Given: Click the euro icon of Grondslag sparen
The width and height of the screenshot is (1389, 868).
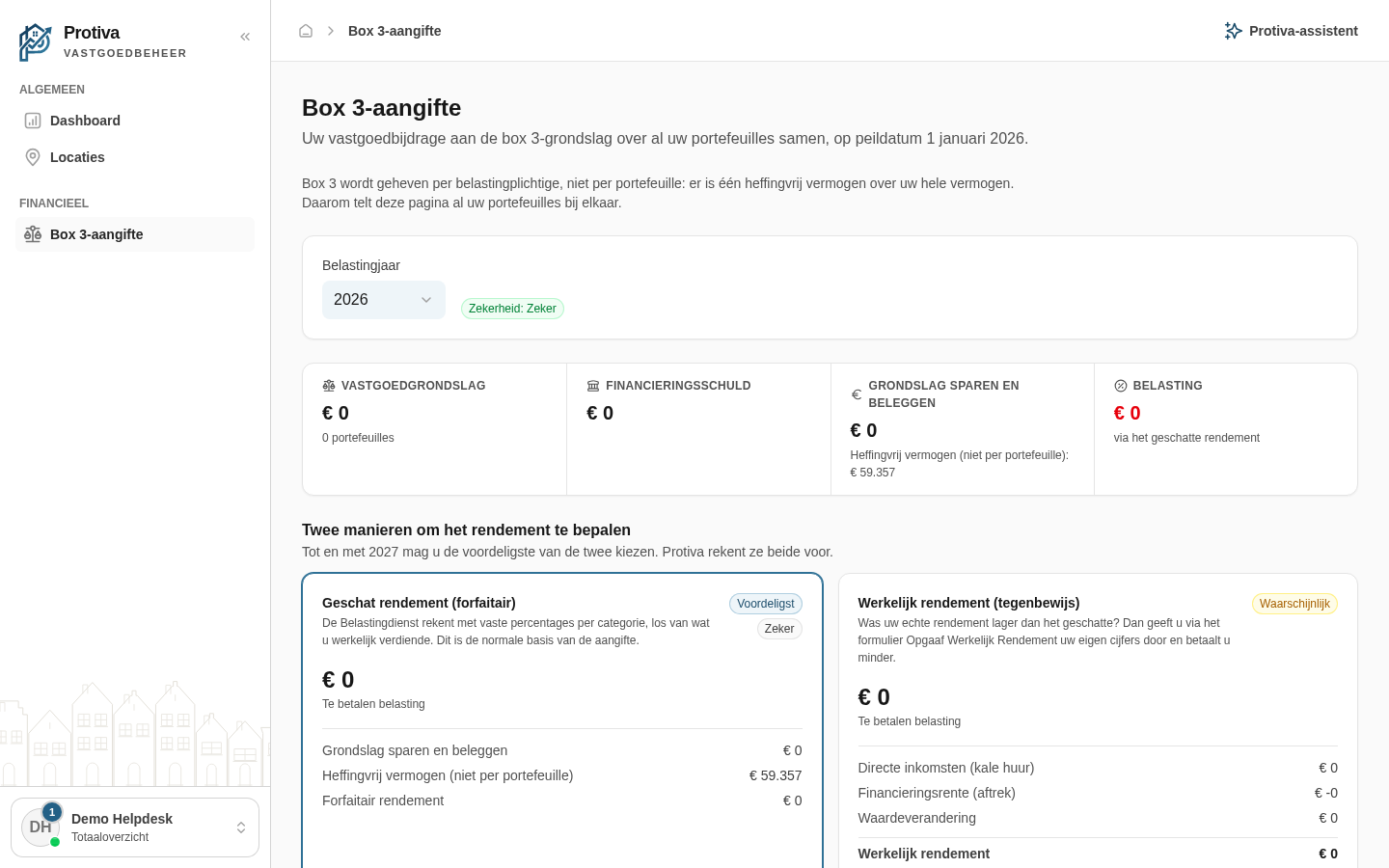Looking at the screenshot, I should click(x=857, y=394).
